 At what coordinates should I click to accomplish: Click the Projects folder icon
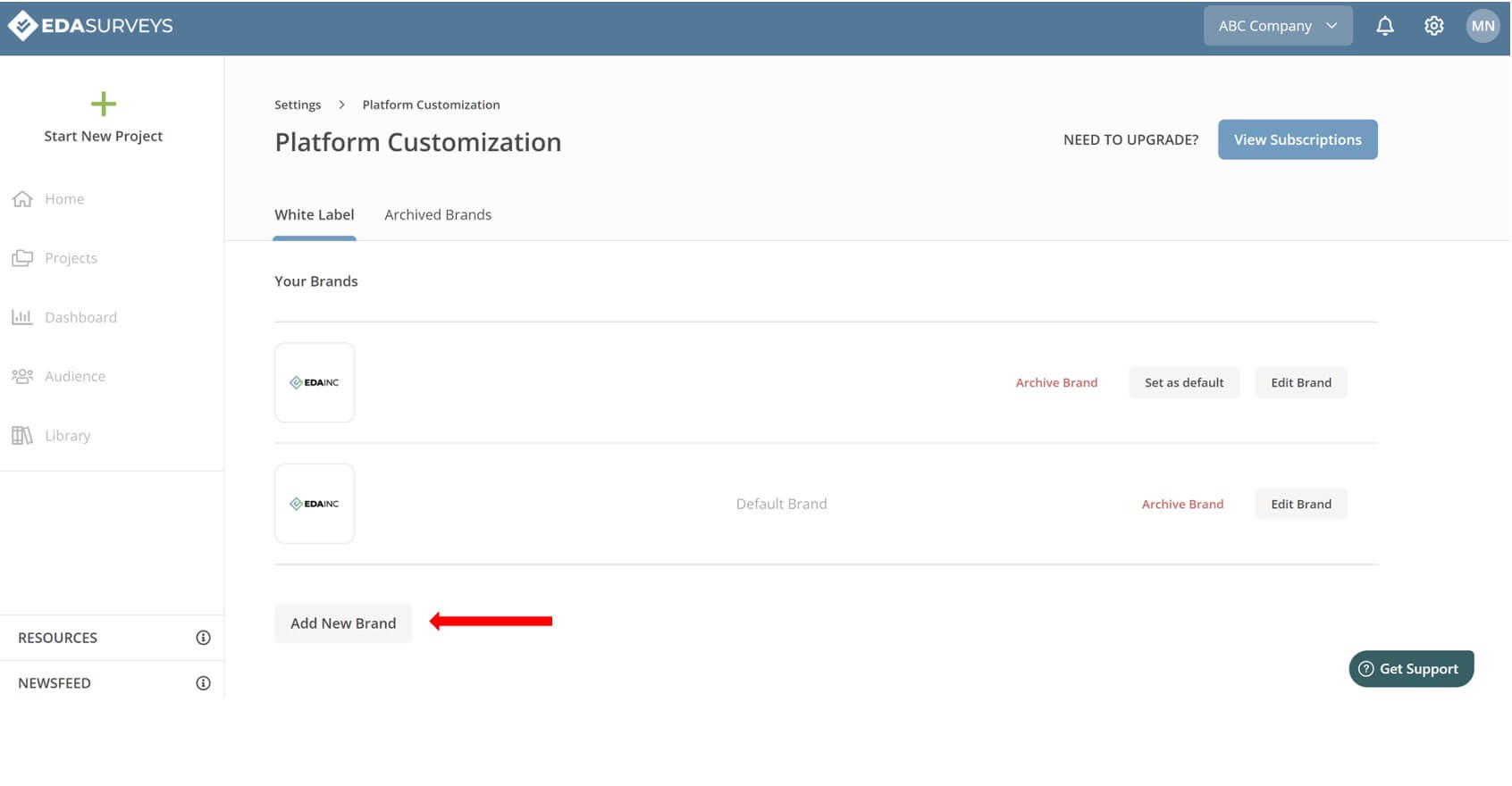pos(22,258)
